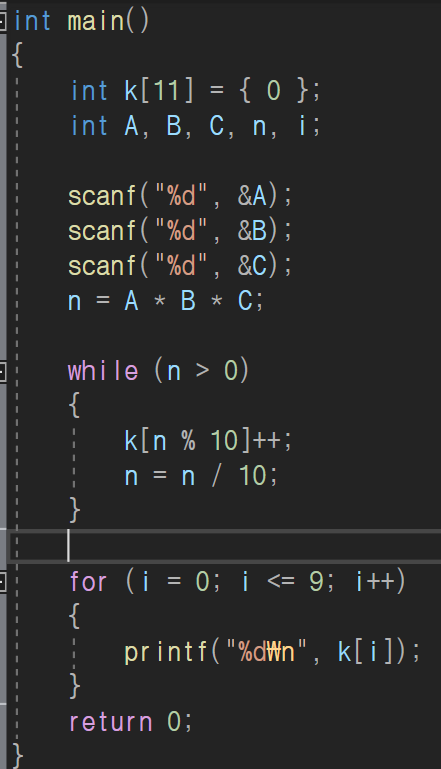This screenshot has width=441, height=769.
Task: Click the line 'int A, B, C, n, i;'
Action: [x=196, y=127]
